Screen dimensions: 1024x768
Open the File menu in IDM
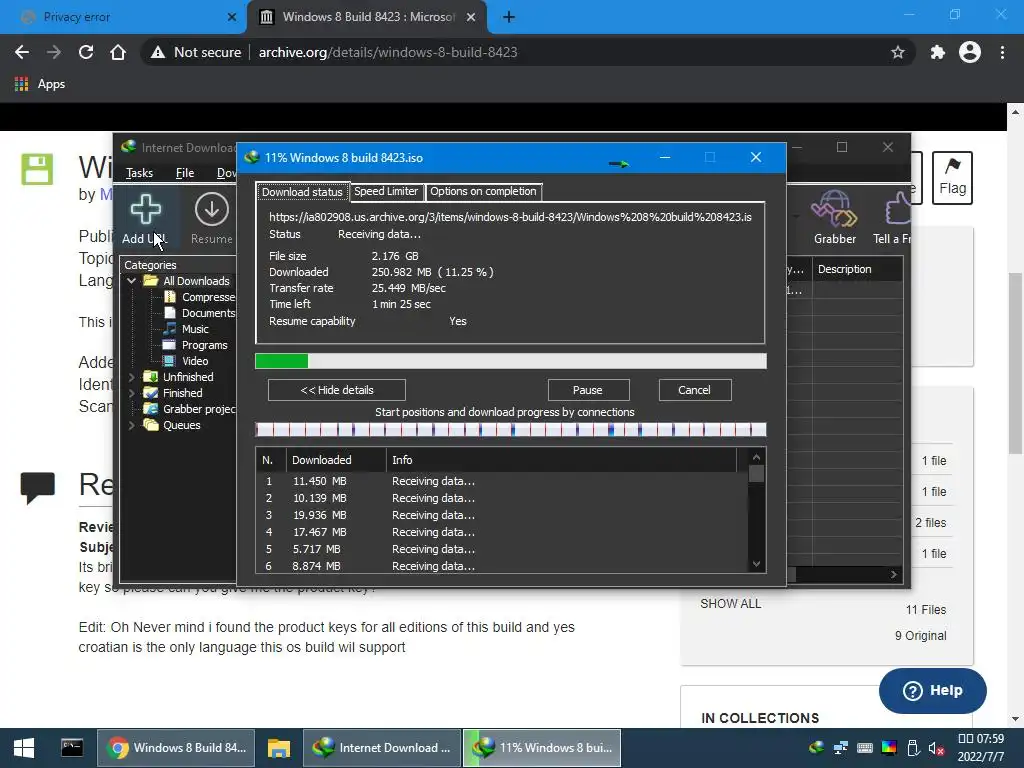[x=185, y=173]
